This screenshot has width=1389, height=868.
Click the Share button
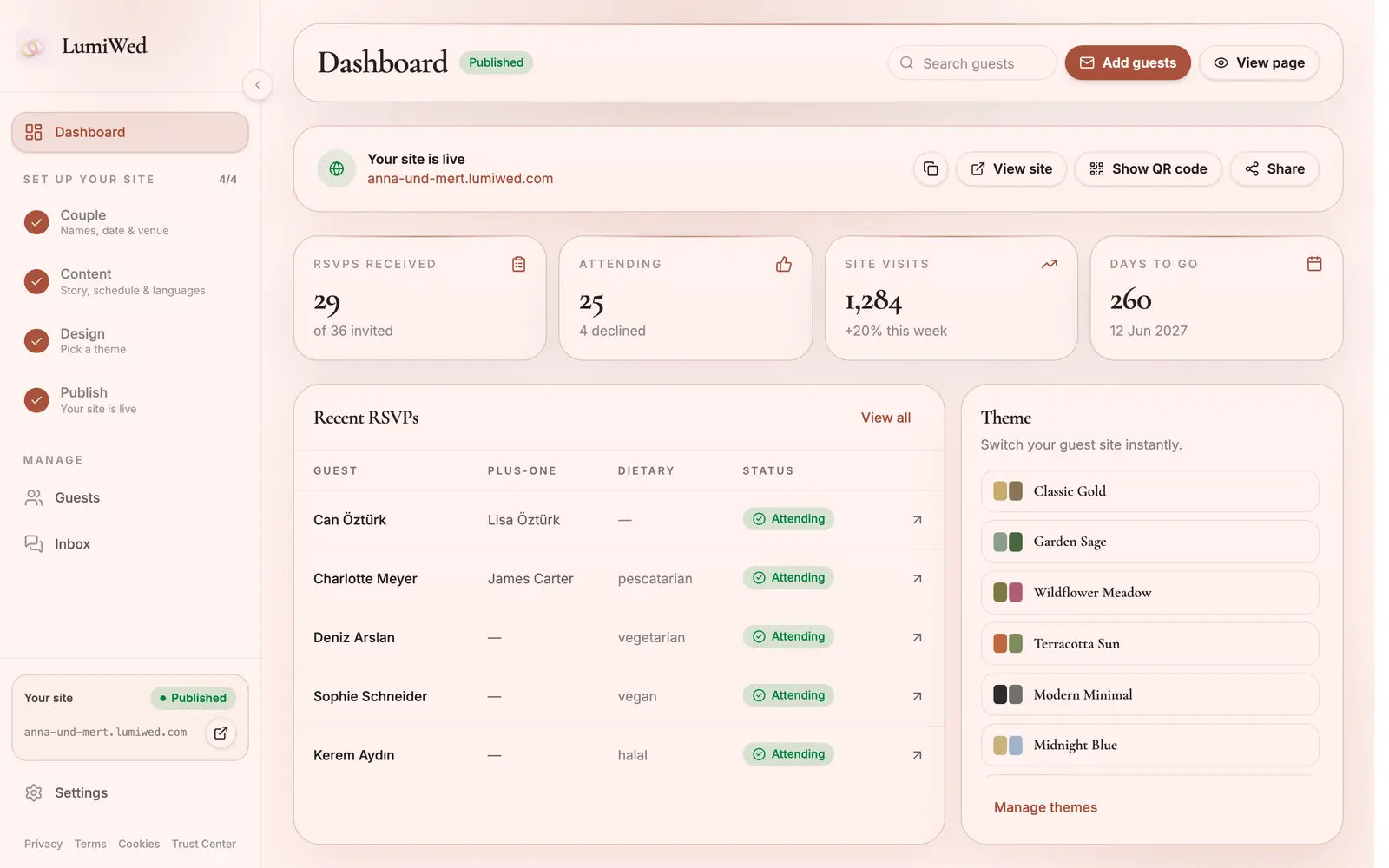[1274, 169]
